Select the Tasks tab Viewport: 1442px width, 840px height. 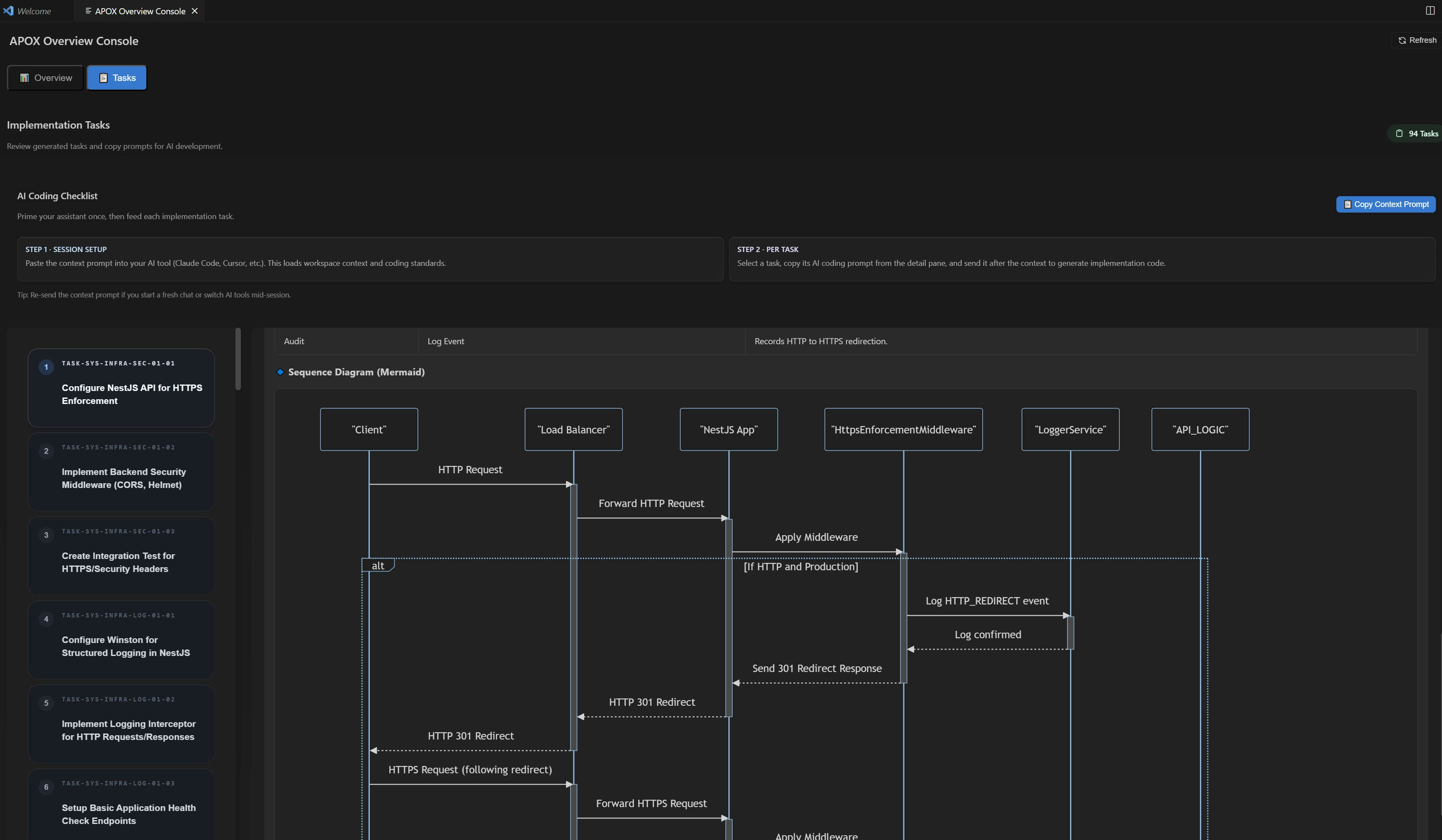pos(117,78)
